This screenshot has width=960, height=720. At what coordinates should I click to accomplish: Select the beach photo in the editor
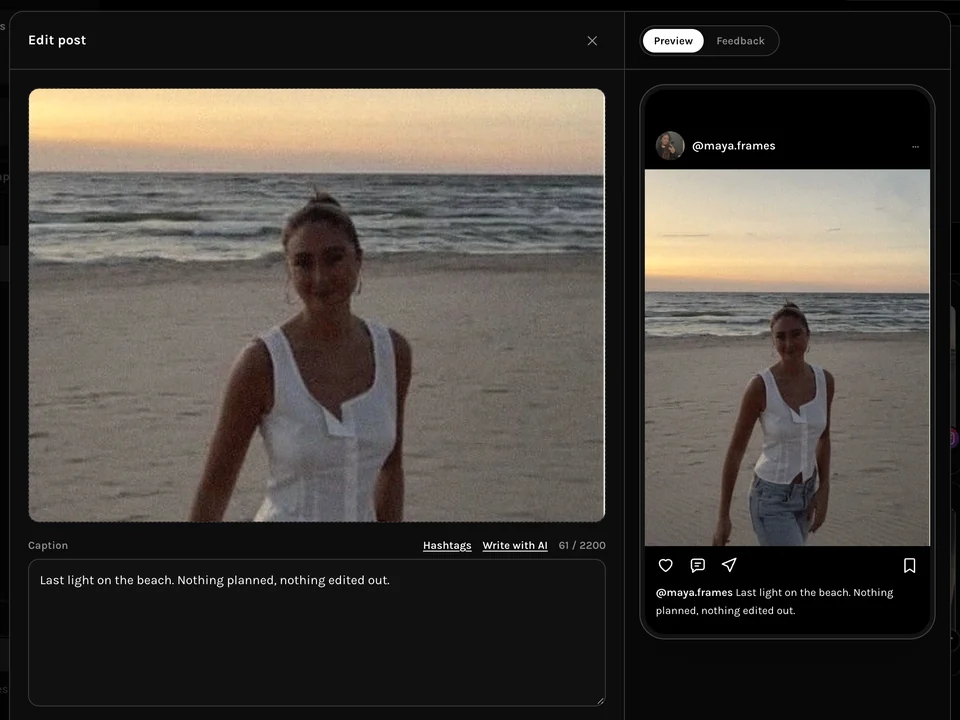pos(317,305)
